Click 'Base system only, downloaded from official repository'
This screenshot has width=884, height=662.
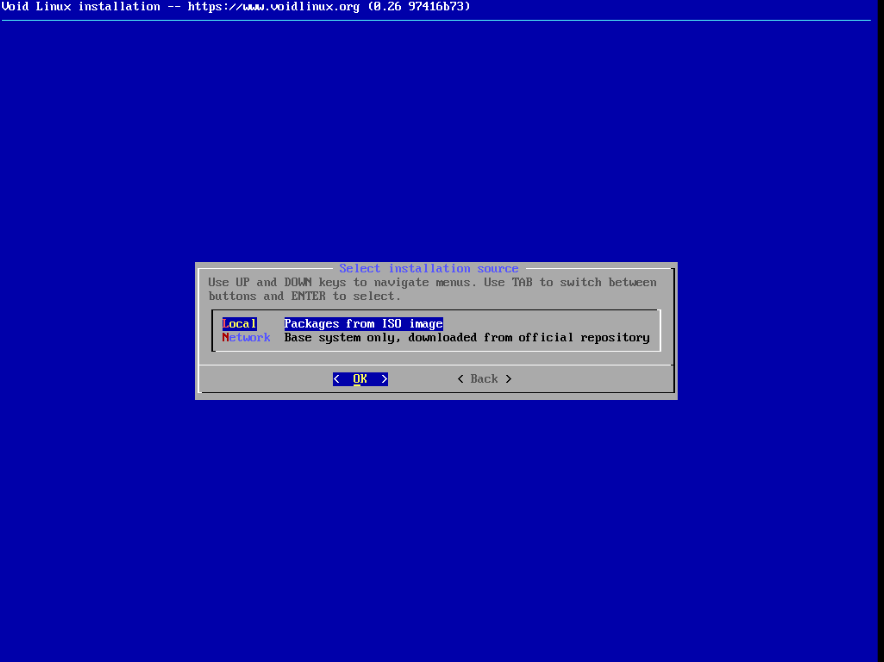tap(466, 337)
